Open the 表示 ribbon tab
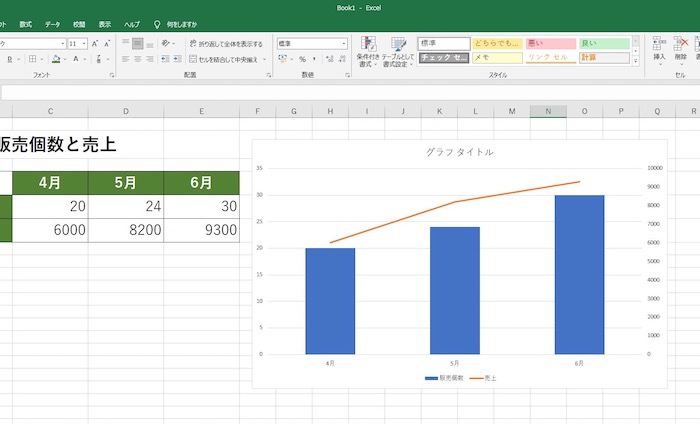Screen dimensions: 700x424 pos(105,23)
